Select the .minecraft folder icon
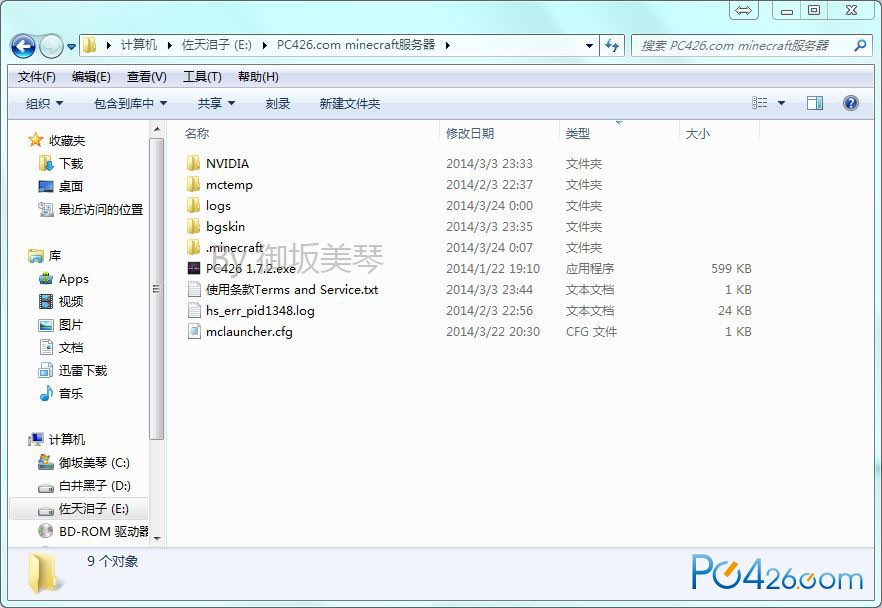882x608 pixels. (x=193, y=247)
